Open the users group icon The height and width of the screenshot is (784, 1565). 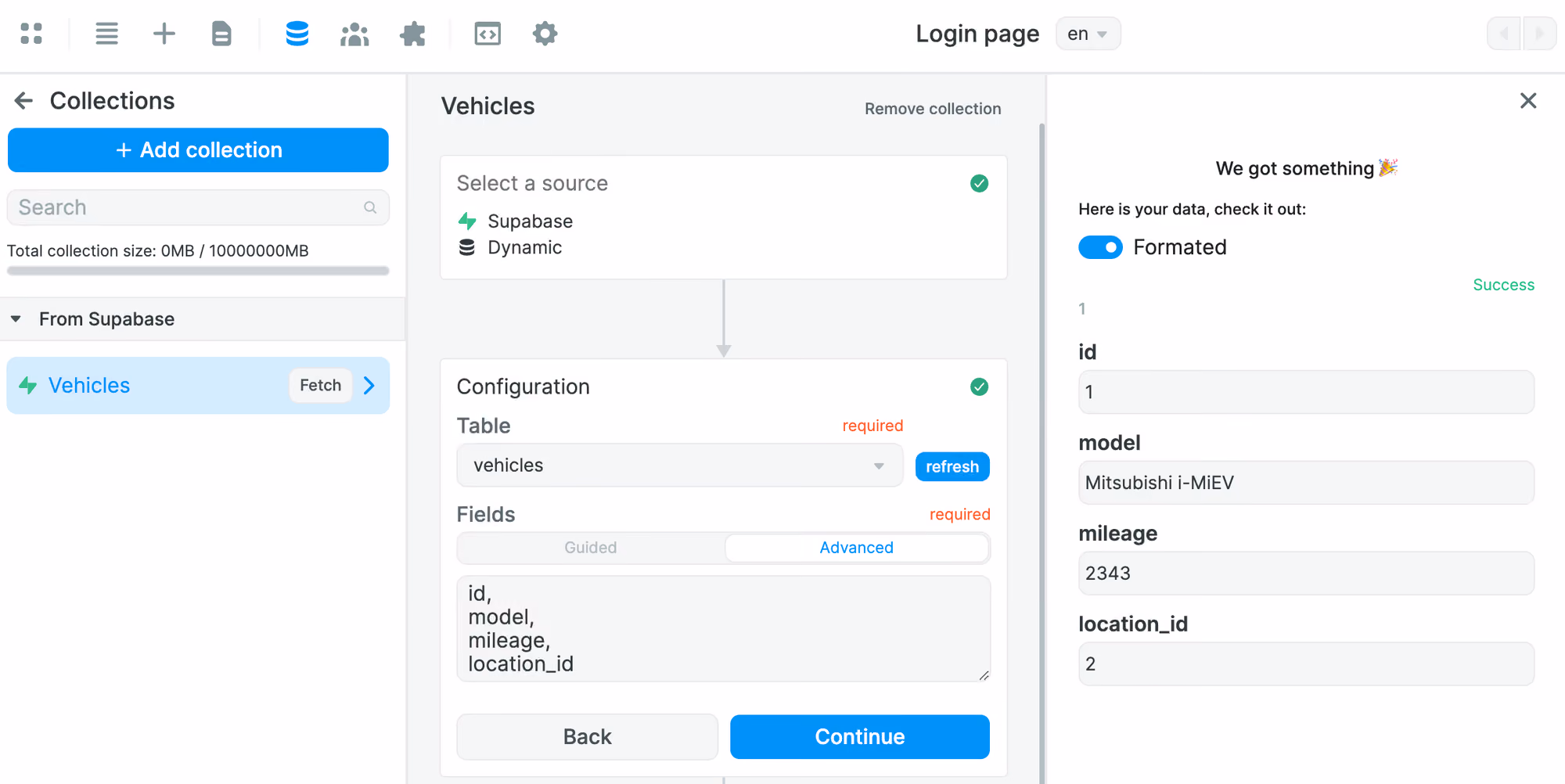(354, 34)
